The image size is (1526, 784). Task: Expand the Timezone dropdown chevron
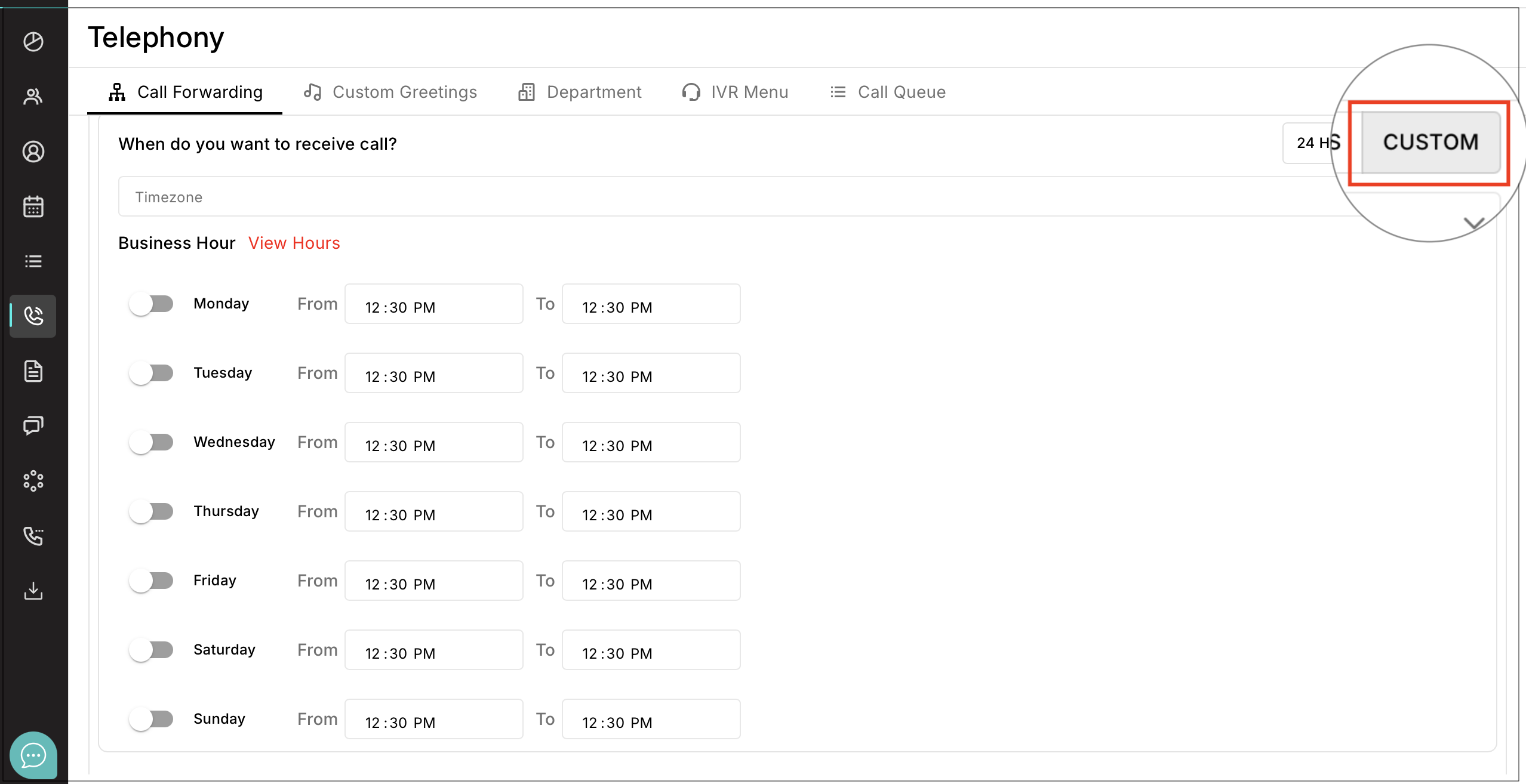coord(1474,223)
